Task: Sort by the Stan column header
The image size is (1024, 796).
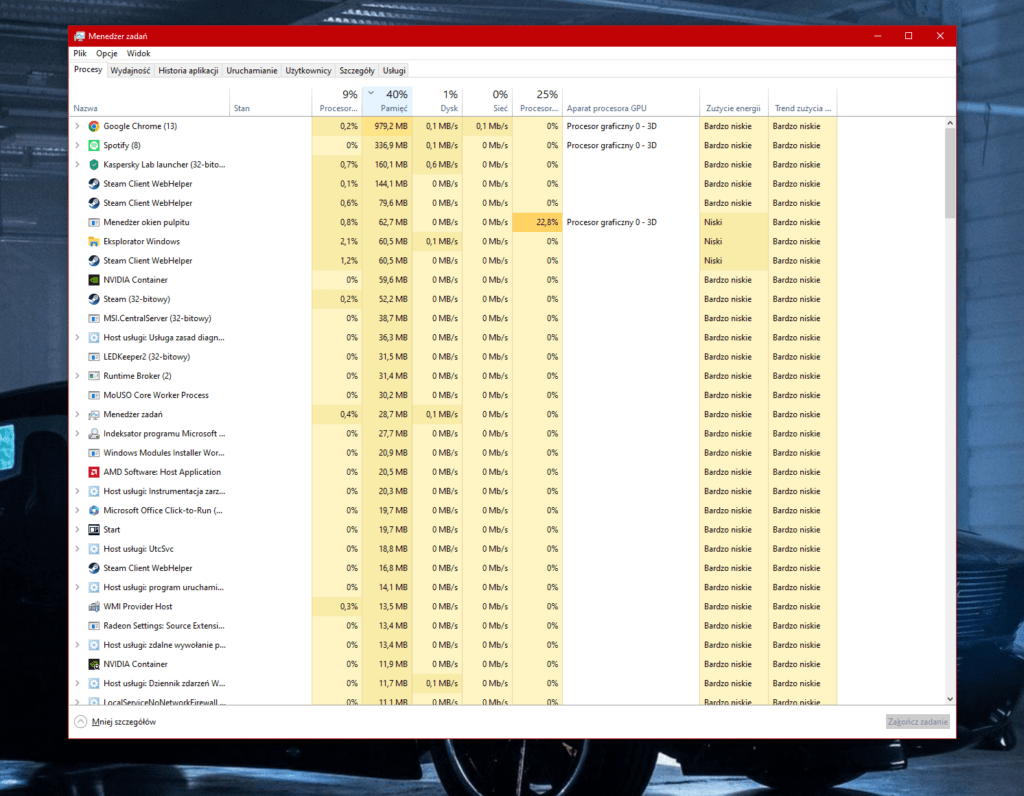Action: (x=270, y=102)
